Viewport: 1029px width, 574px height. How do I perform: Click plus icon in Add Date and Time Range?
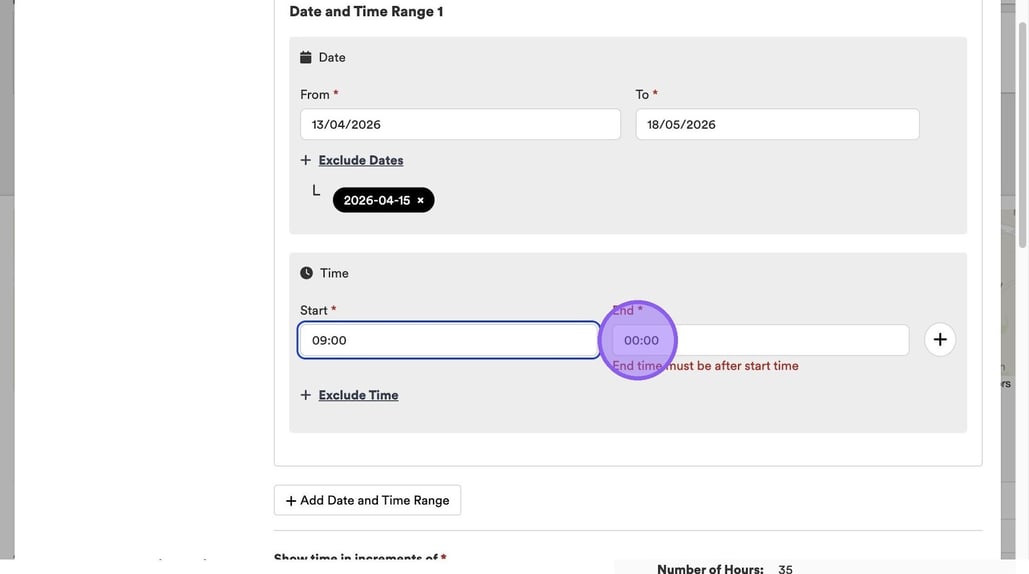click(x=291, y=500)
